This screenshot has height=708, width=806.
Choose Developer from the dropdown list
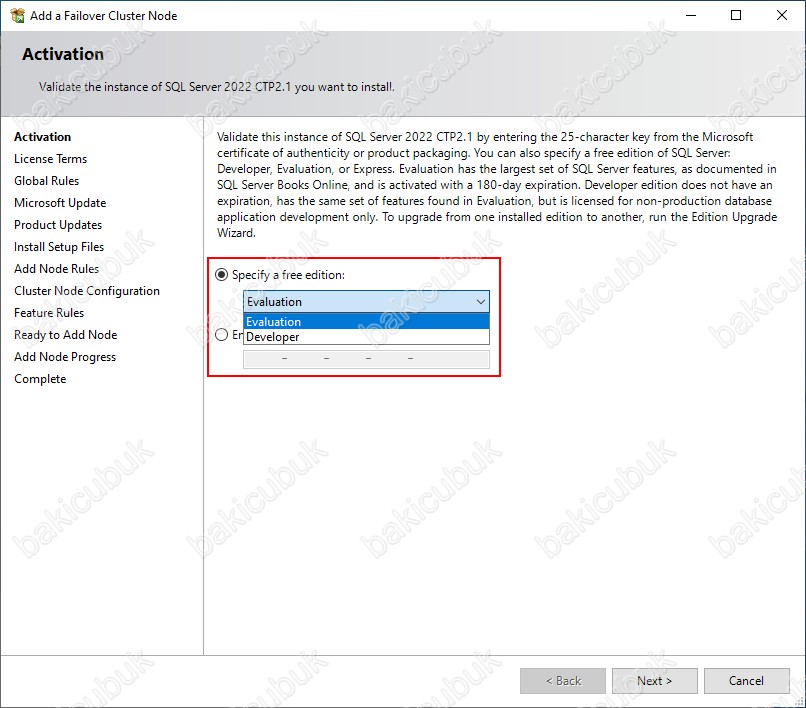367,337
